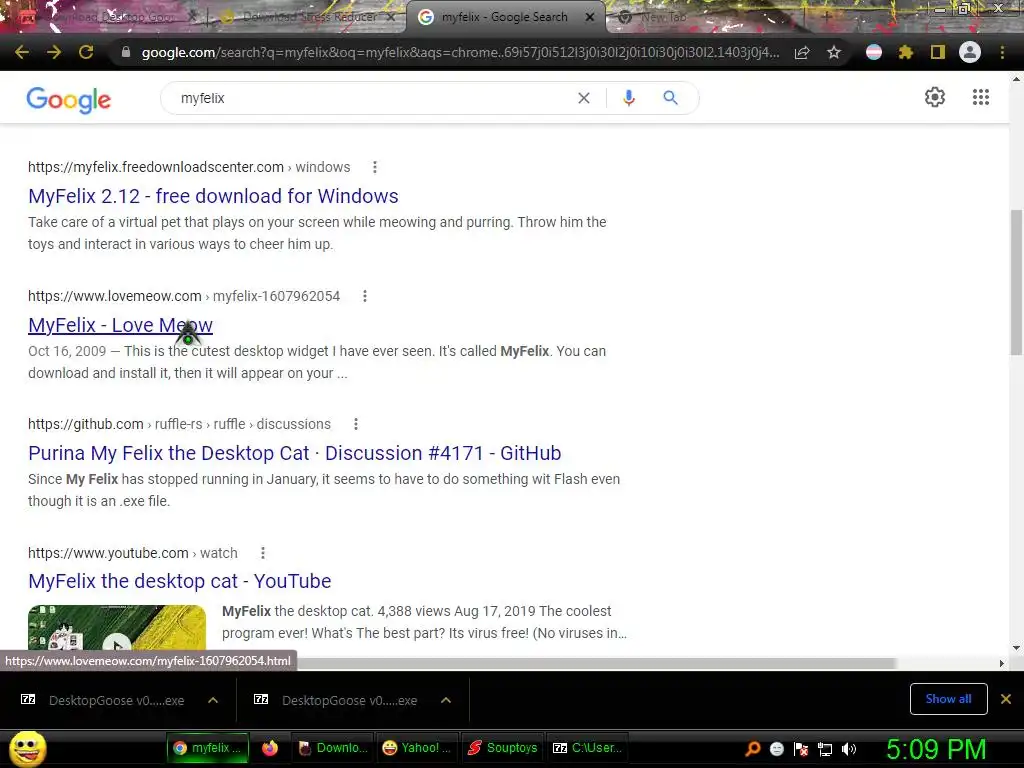Bookmark this page with the star icon
The width and height of the screenshot is (1024, 768).
click(x=834, y=52)
